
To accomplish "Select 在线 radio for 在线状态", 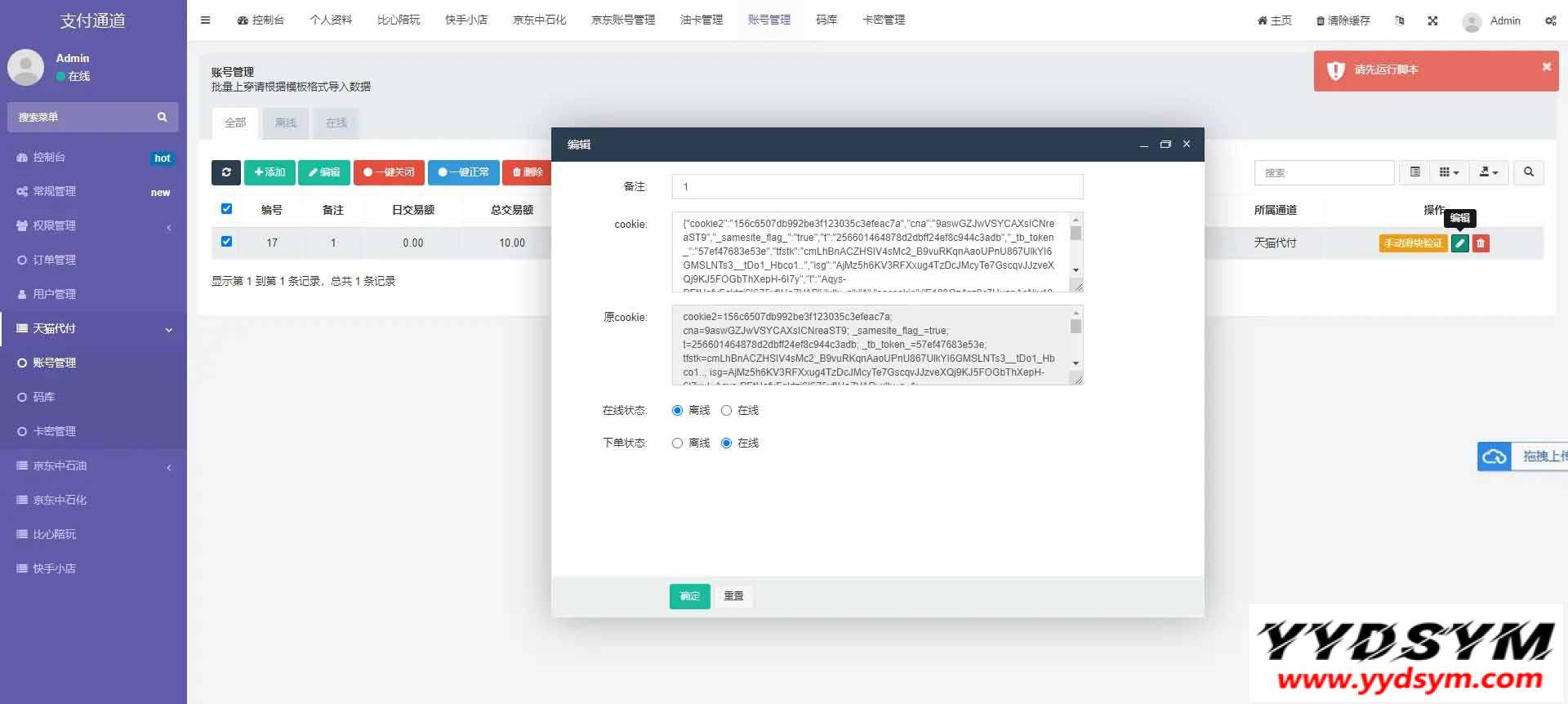I will click(x=726, y=411).
